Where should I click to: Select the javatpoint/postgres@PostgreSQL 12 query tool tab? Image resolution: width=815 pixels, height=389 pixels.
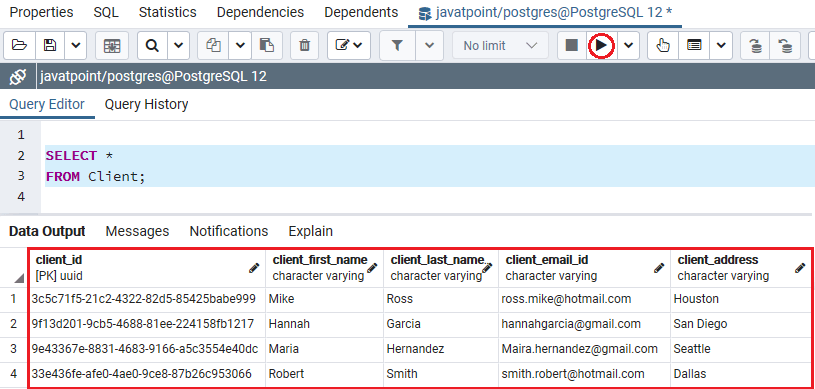[545, 12]
